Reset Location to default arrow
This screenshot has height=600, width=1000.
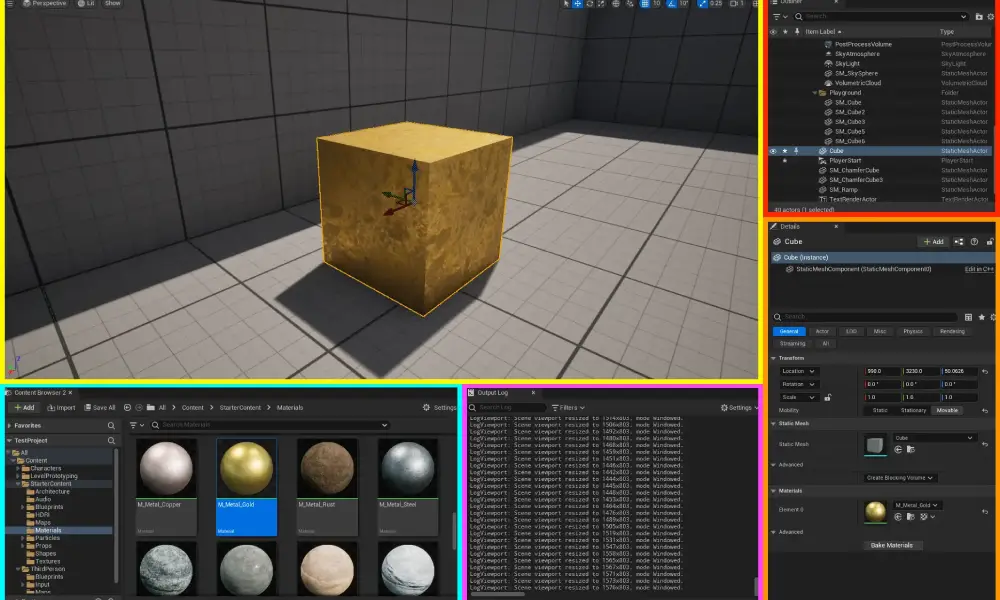(985, 371)
